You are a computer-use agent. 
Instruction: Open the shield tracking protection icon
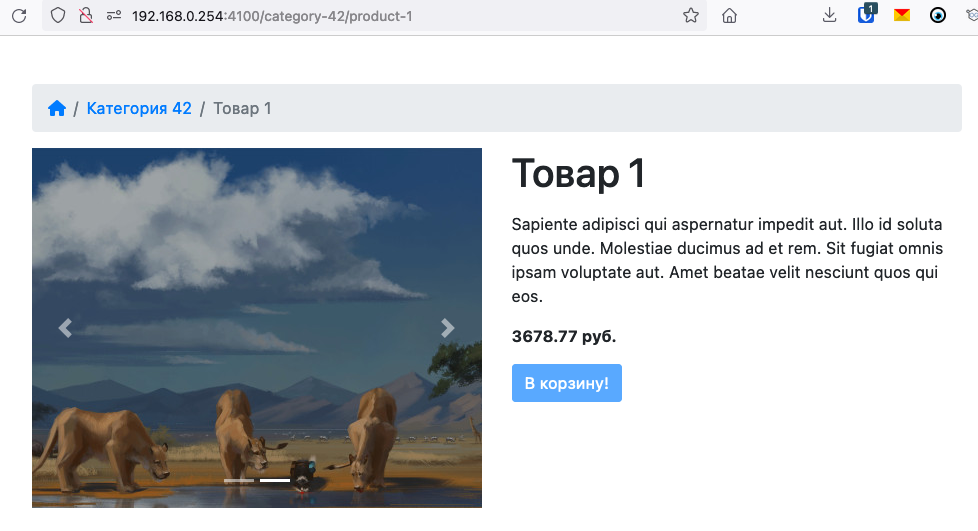pos(58,16)
